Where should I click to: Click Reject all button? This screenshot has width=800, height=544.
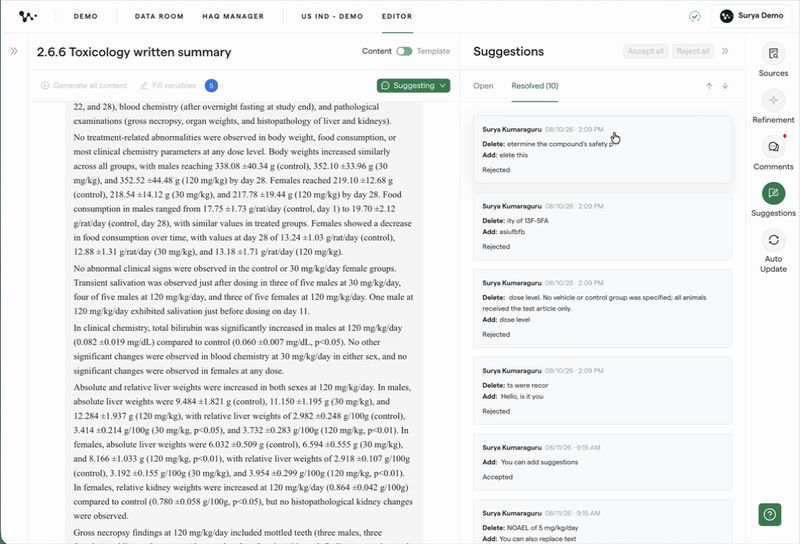tap(693, 51)
